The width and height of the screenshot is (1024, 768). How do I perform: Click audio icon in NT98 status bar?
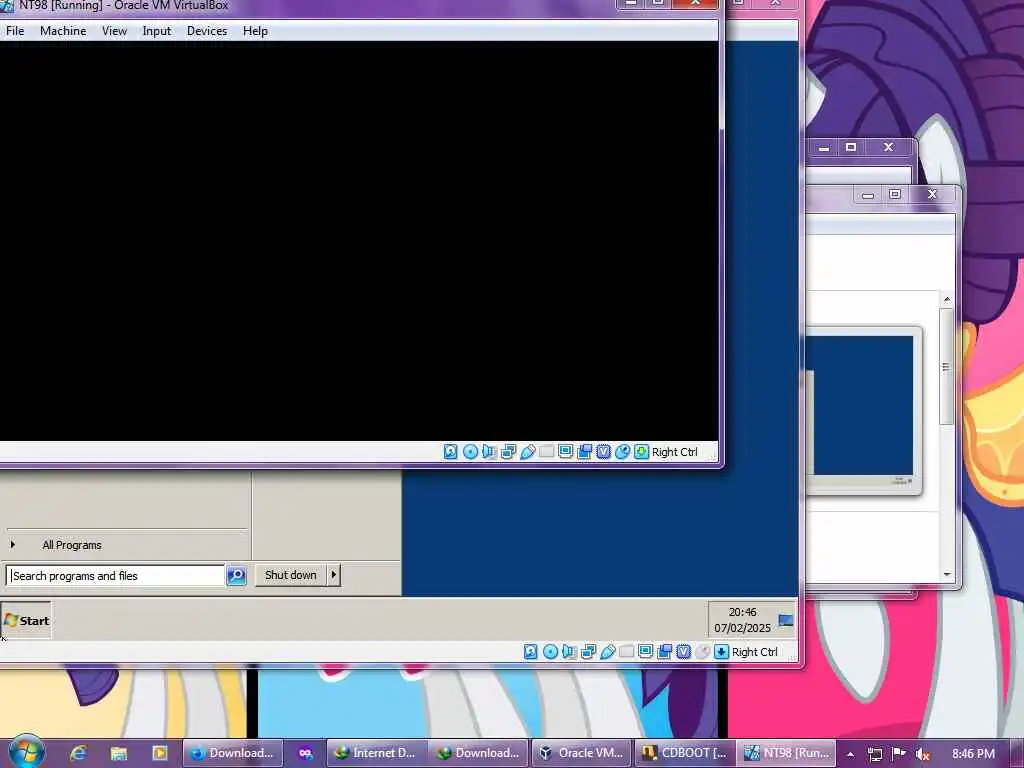pos(489,451)
